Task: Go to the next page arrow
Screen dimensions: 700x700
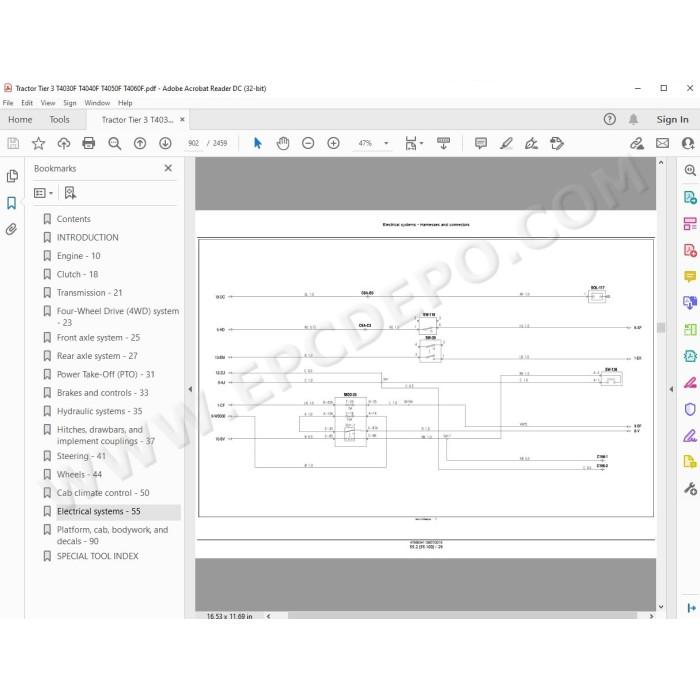Action: coord(165,143)
